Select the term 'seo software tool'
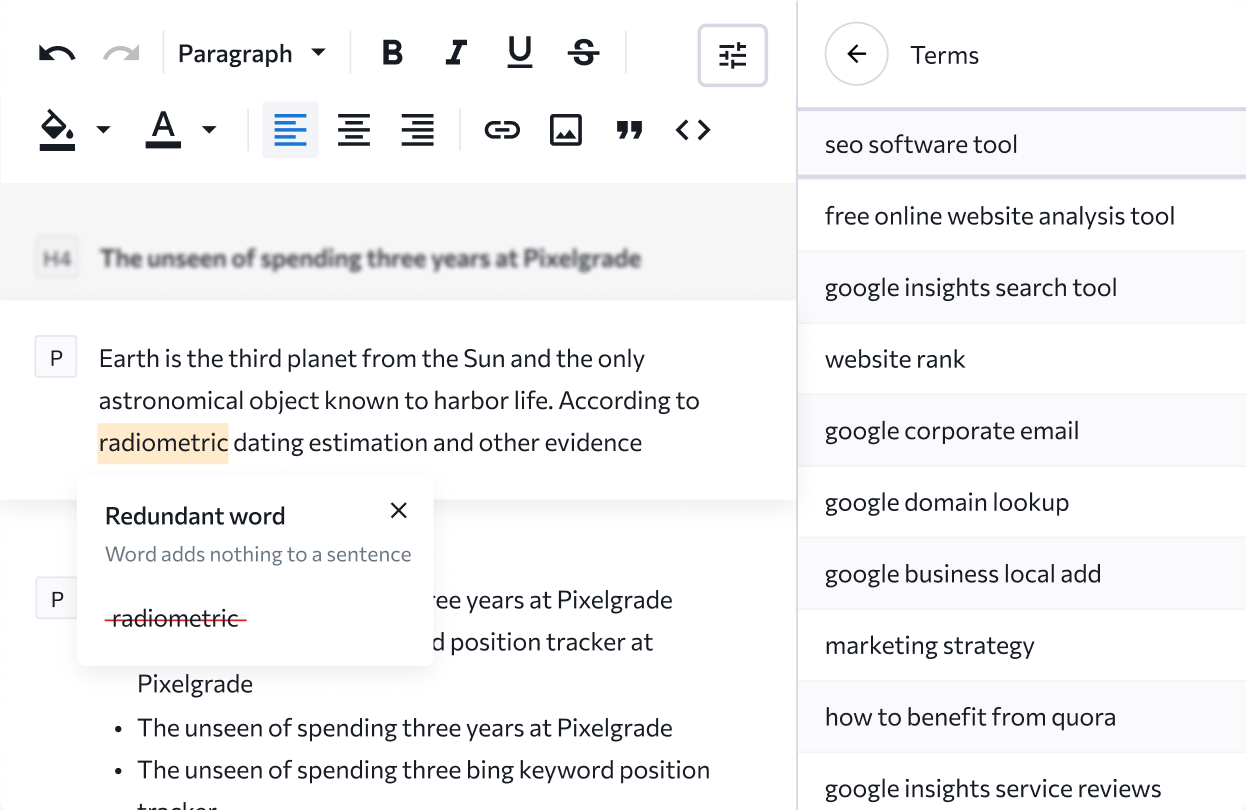This screenshot has height=810, width=1246. (1022, 144)
